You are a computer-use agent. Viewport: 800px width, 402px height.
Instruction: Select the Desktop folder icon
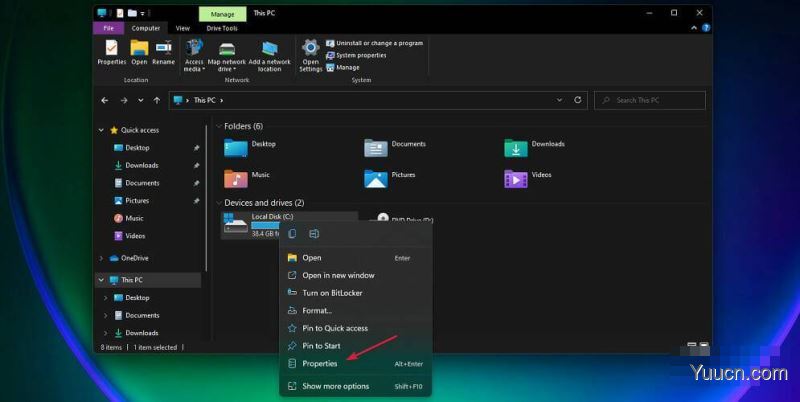[x=236, y=148]
